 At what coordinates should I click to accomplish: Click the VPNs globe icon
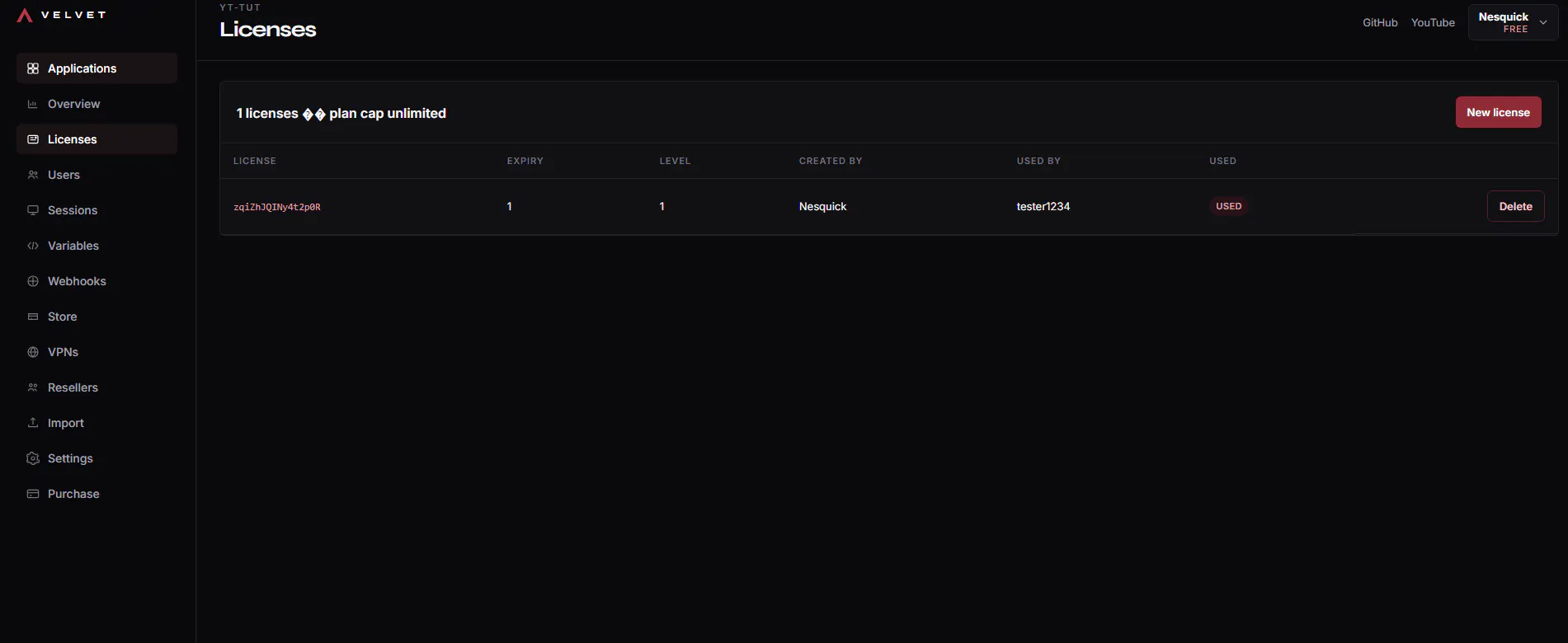coord(33,352)
